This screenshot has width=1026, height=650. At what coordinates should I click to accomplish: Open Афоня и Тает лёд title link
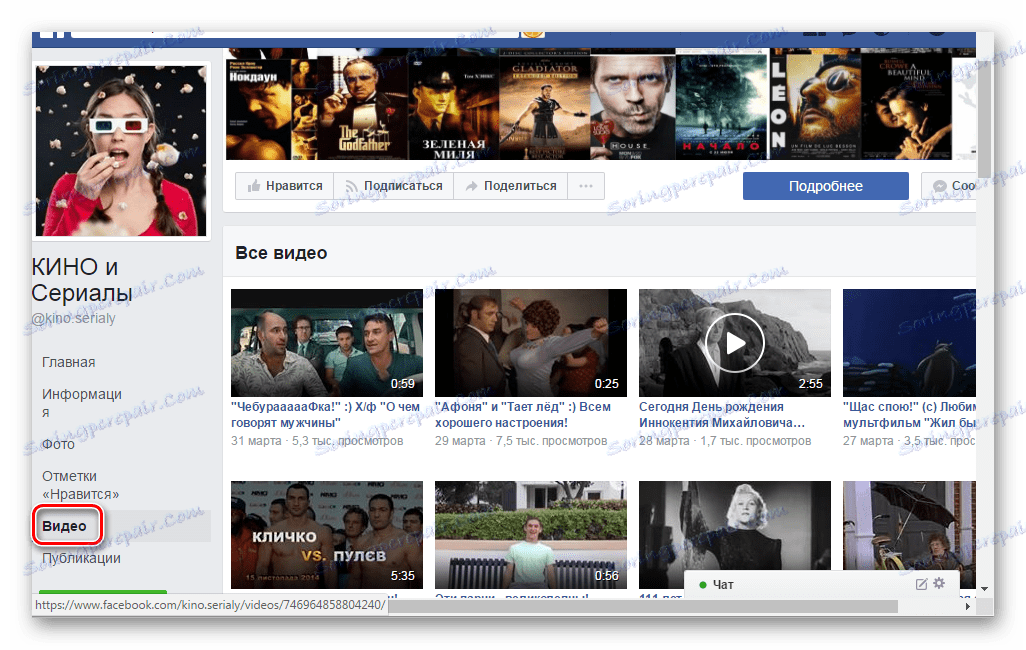coord(523,415)
